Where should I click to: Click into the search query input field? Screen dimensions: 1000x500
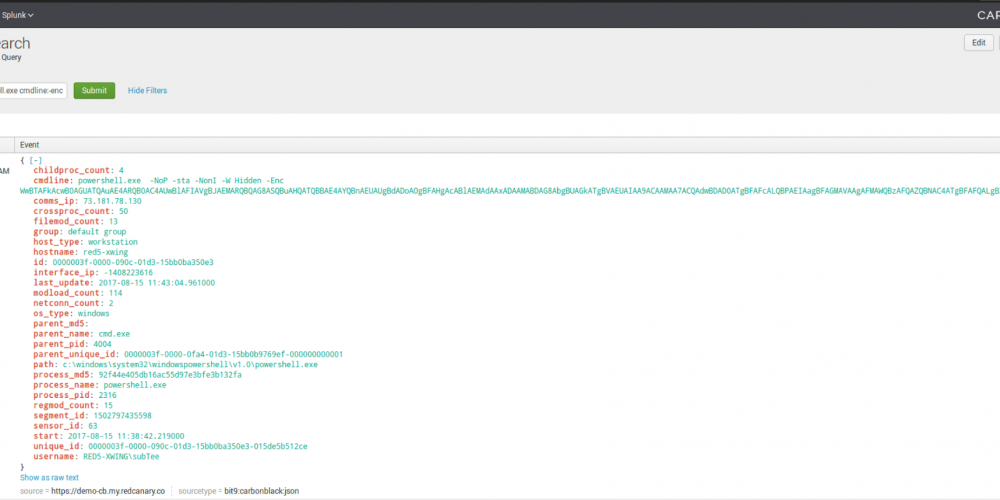pos(32,91)
